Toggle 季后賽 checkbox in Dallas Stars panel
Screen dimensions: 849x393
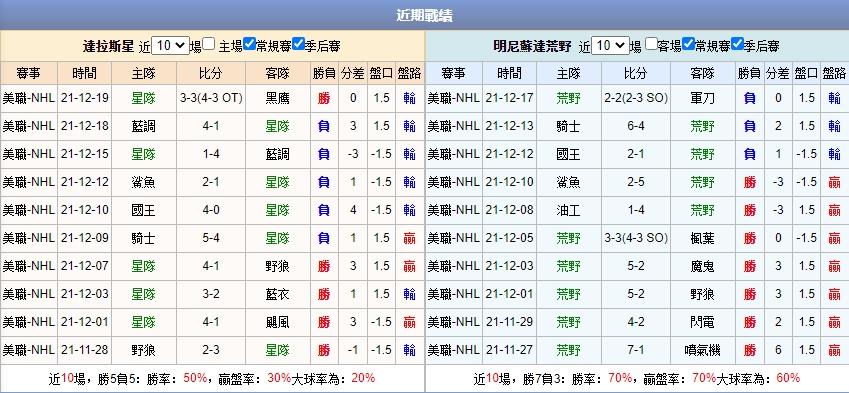[x=298, y=44]
